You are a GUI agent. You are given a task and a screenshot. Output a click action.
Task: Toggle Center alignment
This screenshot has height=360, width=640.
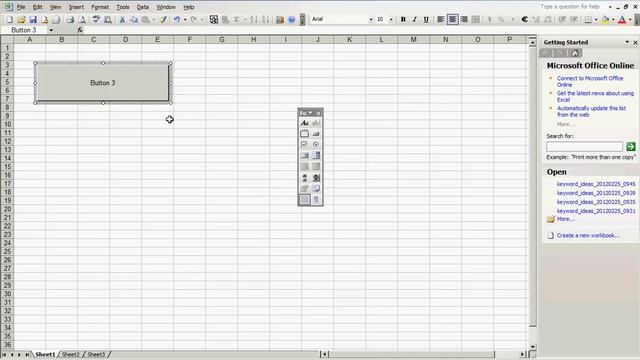coord(453,20)
